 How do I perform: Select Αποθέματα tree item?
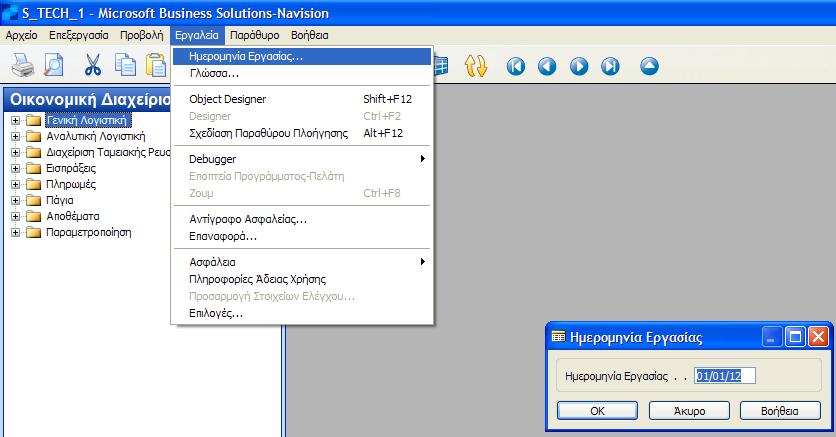click(73, 216)
